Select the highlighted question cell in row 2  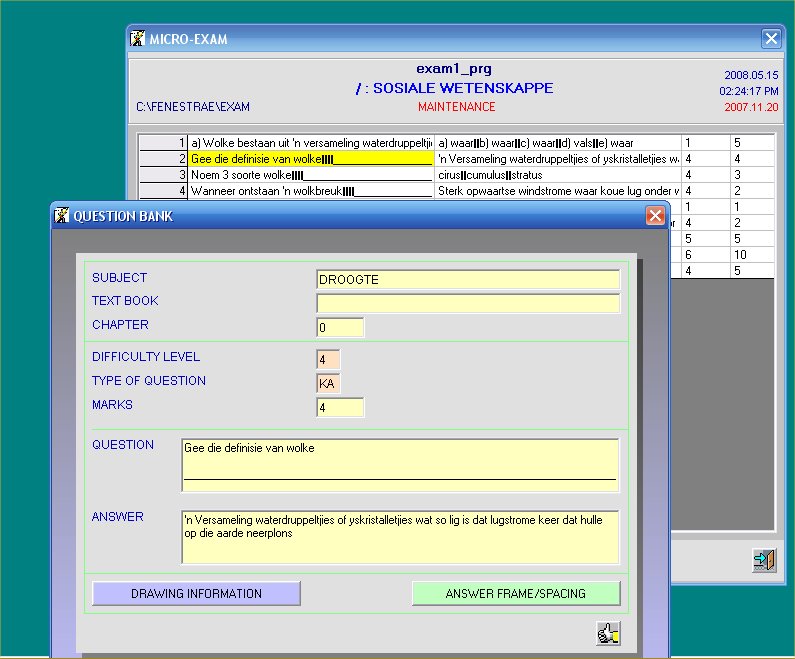click(x=310, y=159)
